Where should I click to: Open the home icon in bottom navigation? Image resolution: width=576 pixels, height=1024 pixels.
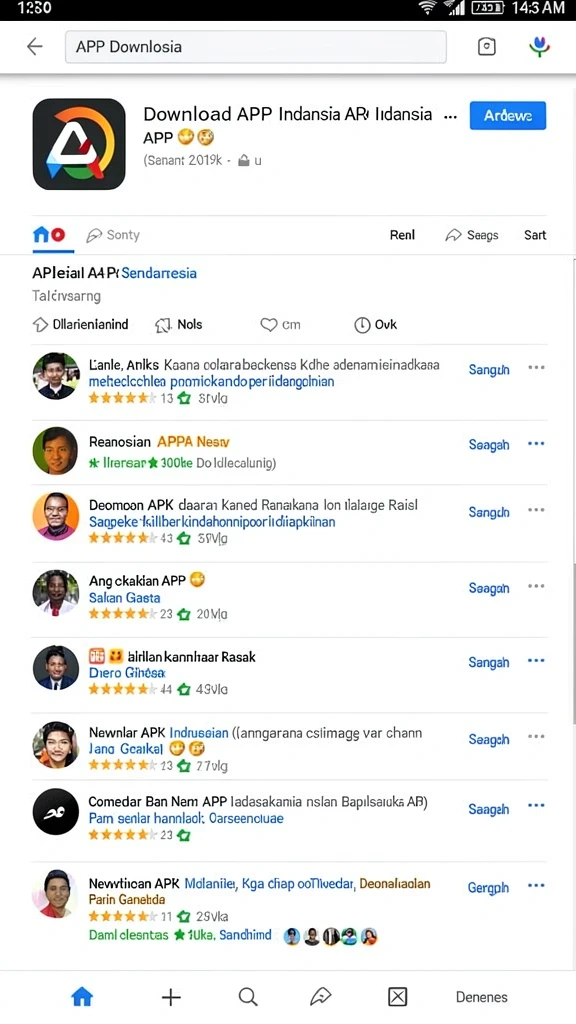tap(82, 997)
